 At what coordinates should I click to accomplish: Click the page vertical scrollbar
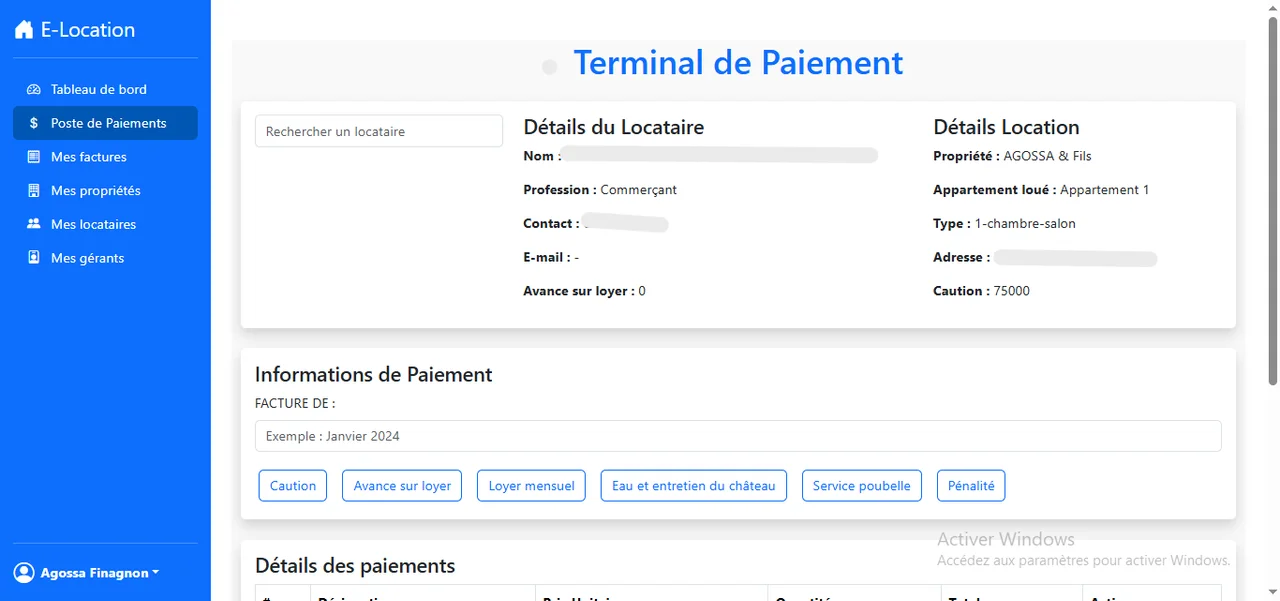pos(1273,200)
